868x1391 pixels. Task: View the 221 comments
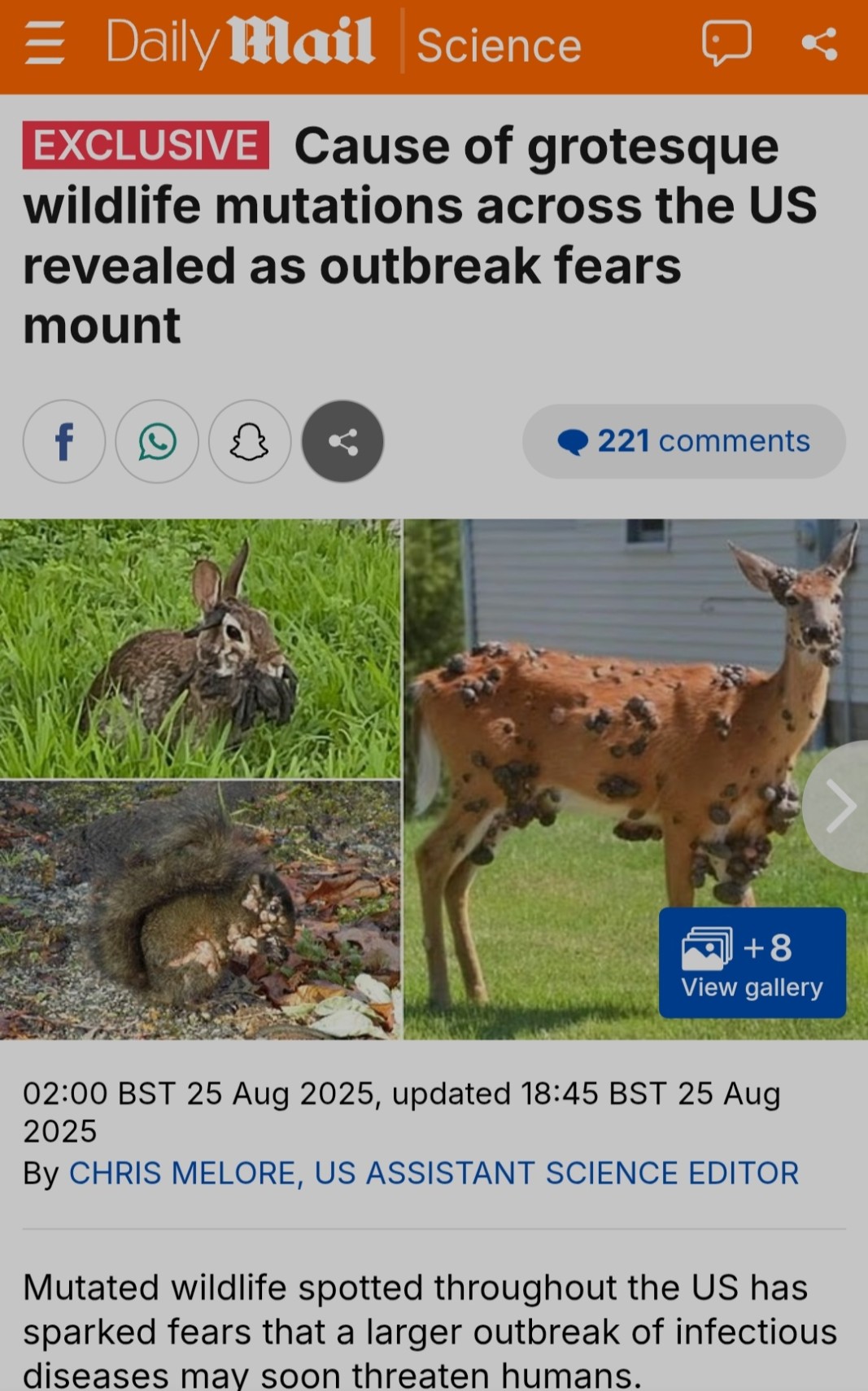684,441
